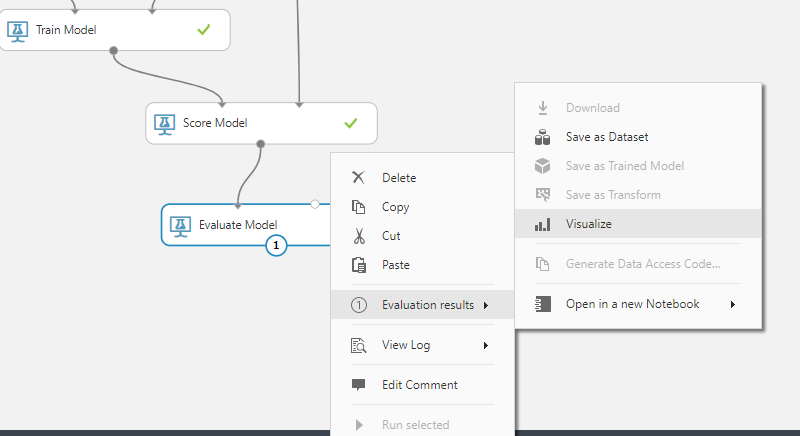Choose Paste in the context menu
Image resolution: width=800 pixels, height=436 pixels.
coord(422,265)
